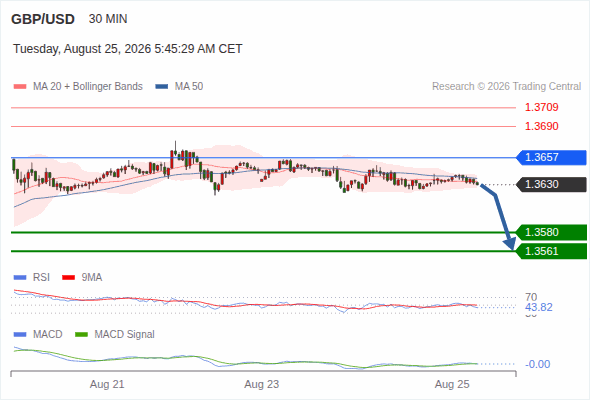This screenshot has width=590, height=400.
Task: Click the Aug 23 date axis label
Action: (262, 385)
